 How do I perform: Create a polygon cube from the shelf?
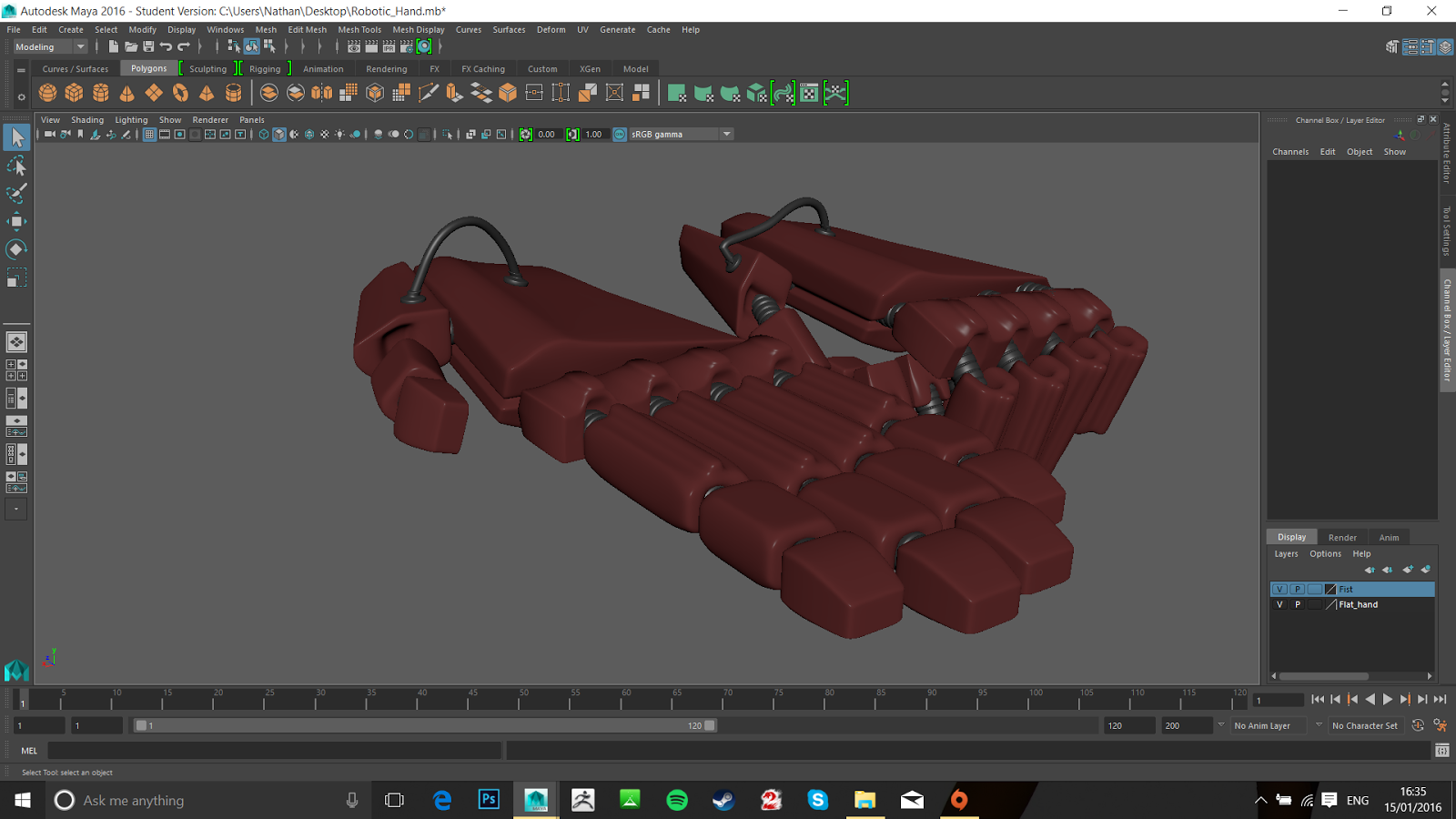click(75, 93)
